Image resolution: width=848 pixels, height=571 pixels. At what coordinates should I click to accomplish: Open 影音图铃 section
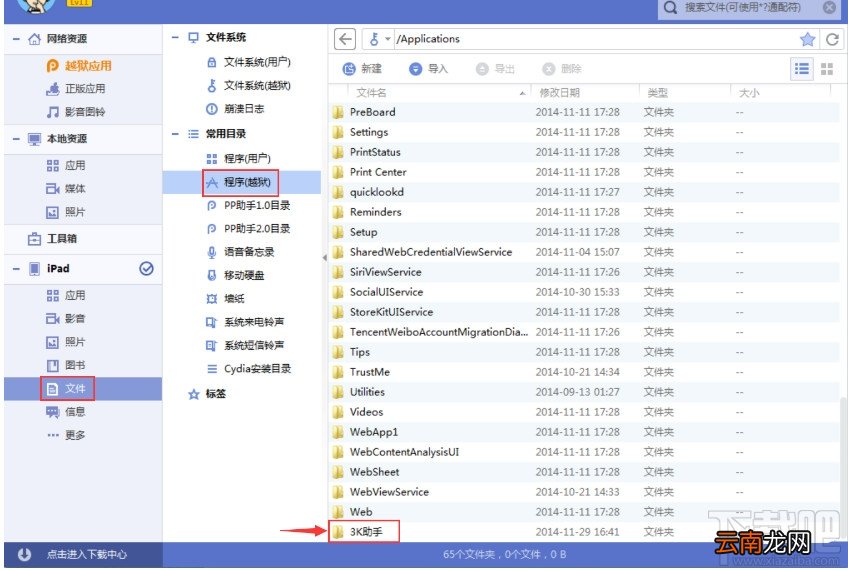[x=76, y=112]
